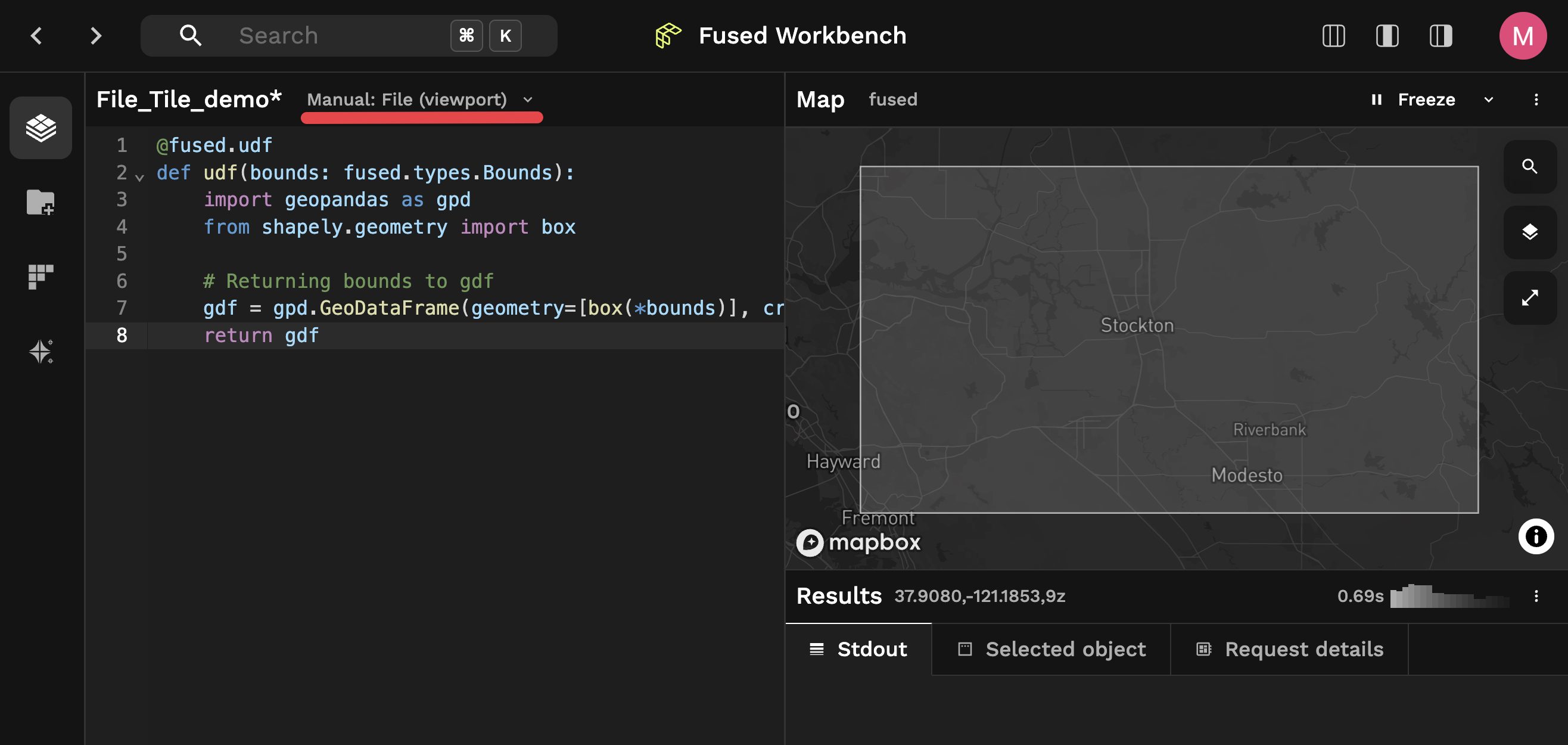
Task: Click line number 8 in the editor gutter
Action: [122, 335]
